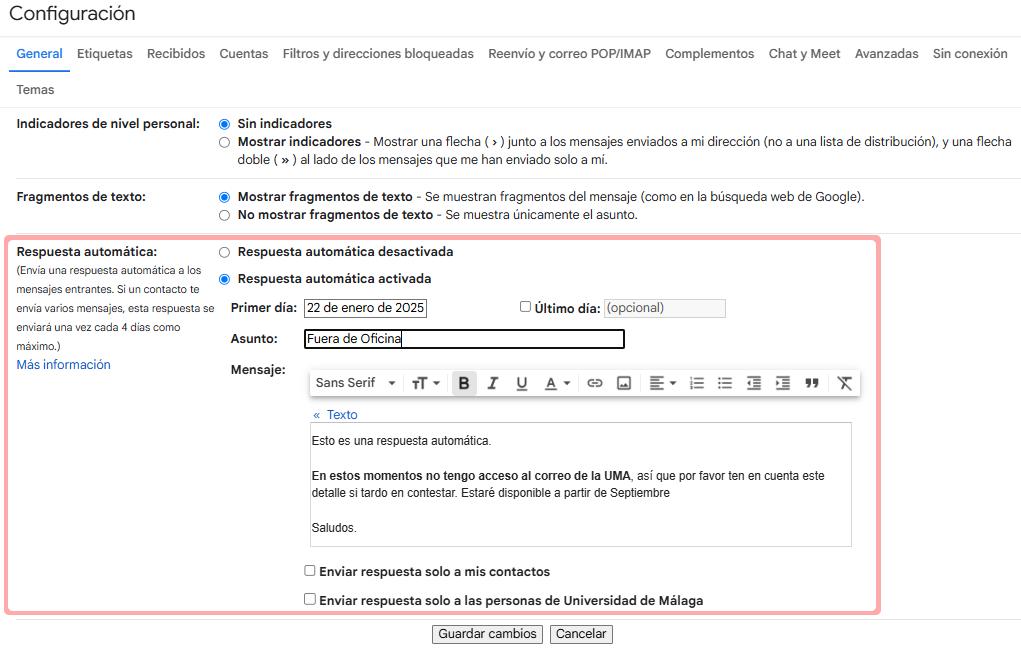Open the Chat y Meet tab
The height and width of the screenshot is (655, 1021).
805,53
